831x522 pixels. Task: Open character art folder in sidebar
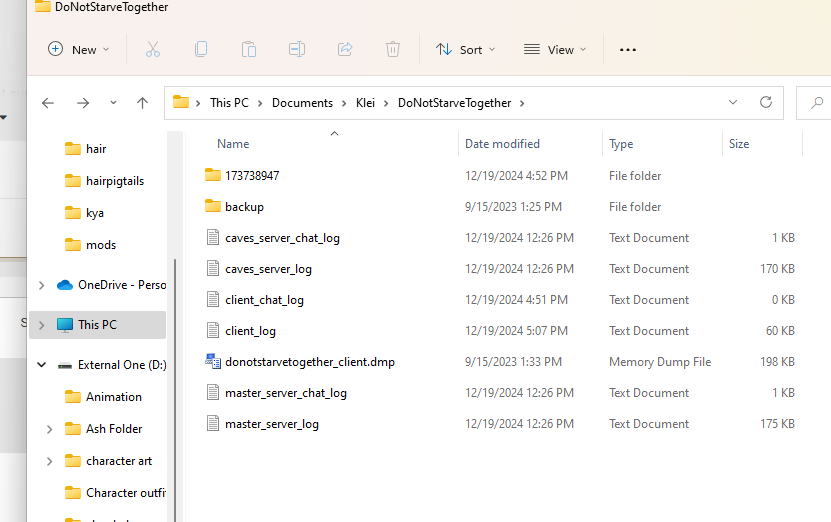119,461
